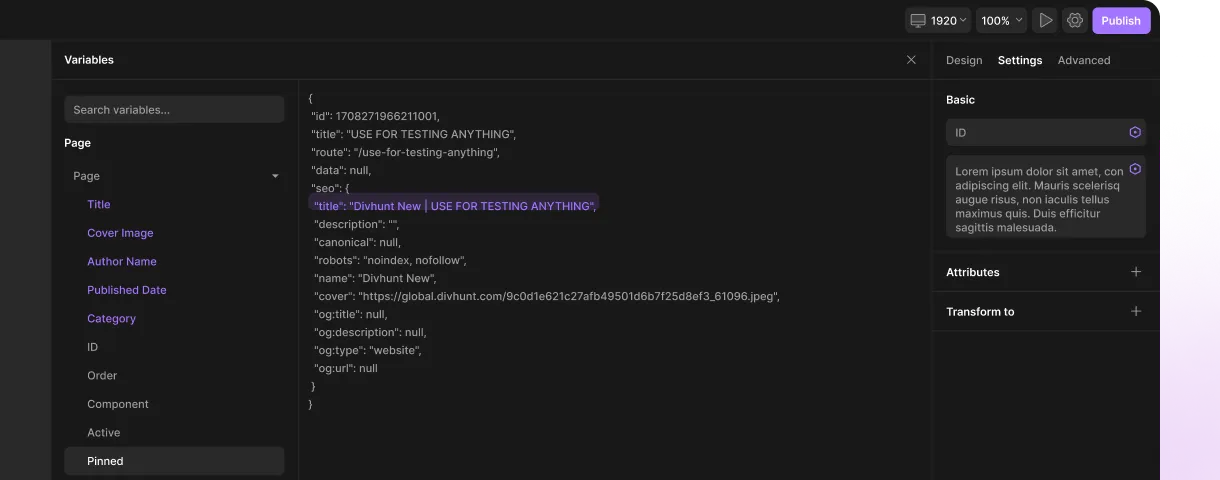This screenshot has width=1220, height=480.
Task: Select the Category variable
Action: (111, 318)
